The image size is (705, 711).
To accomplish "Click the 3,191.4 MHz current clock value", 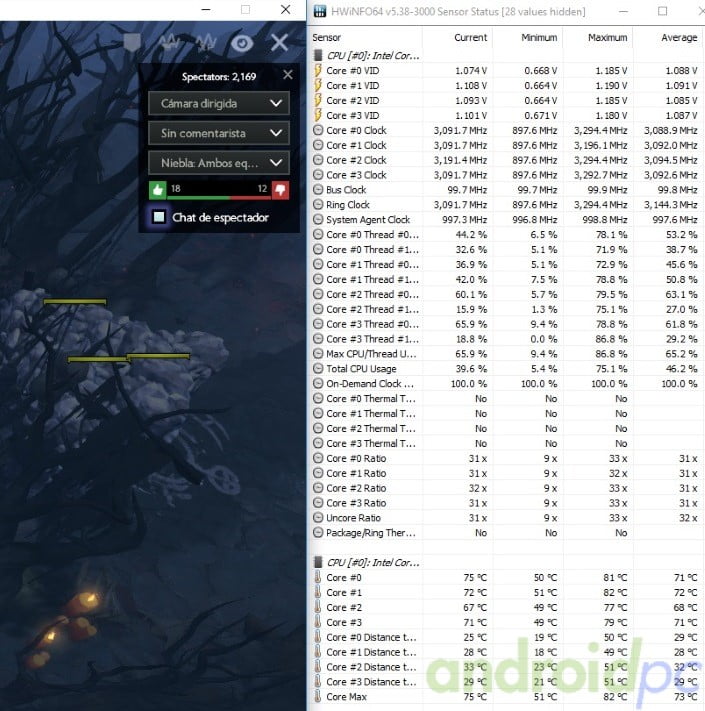I will click(460, 160).
